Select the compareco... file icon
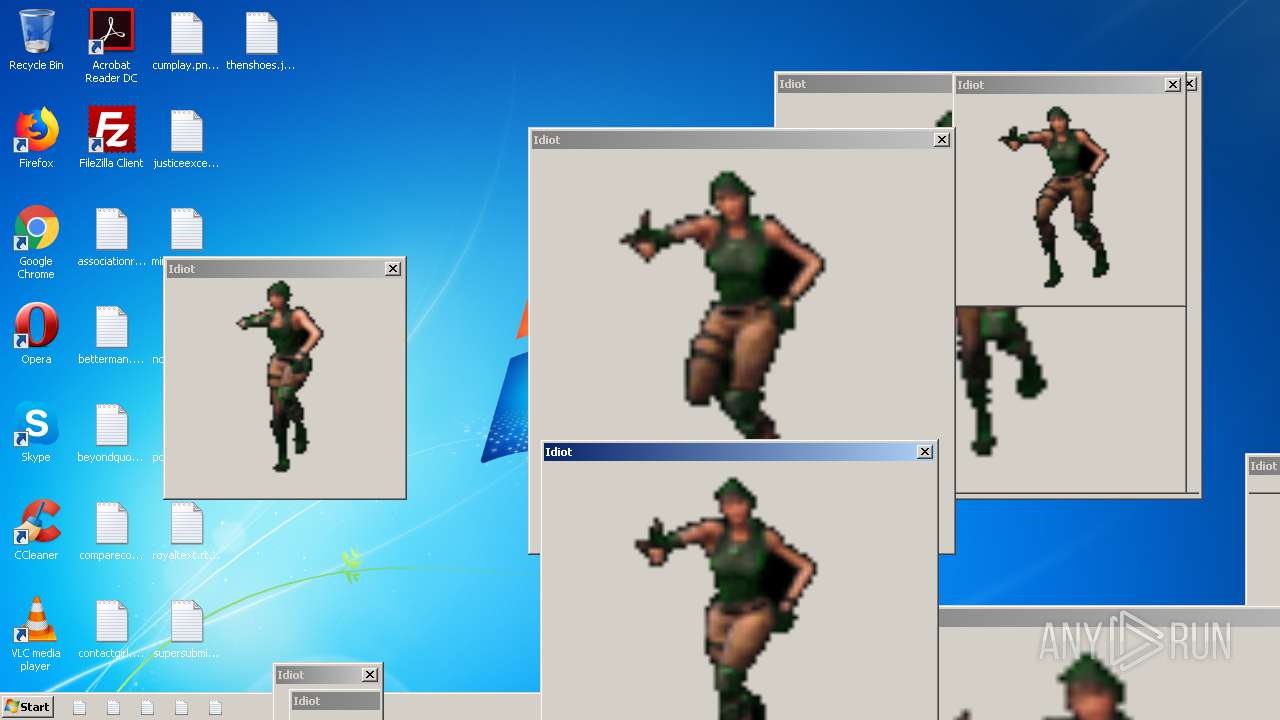This screenshot has height=720, width=1280. pyautogui.click(x=111, y=530)
